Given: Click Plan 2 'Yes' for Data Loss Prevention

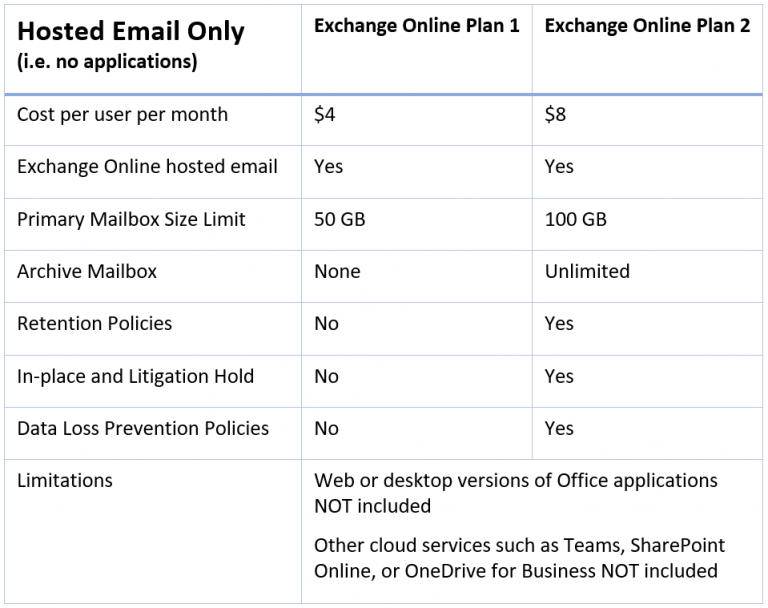Looking at the screenshot, I should coord(559,428).
